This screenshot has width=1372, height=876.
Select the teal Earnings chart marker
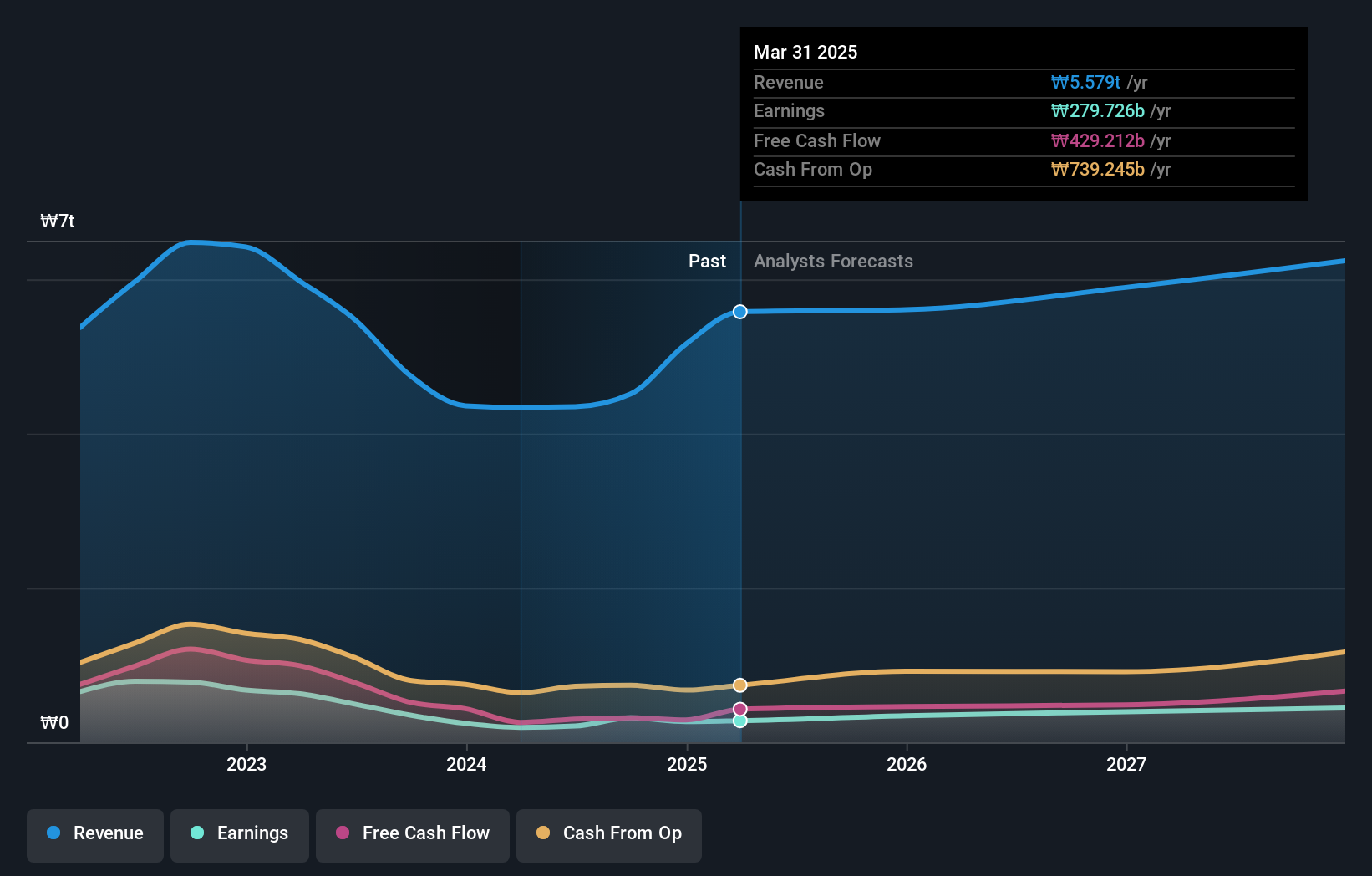tap(739, 721)
